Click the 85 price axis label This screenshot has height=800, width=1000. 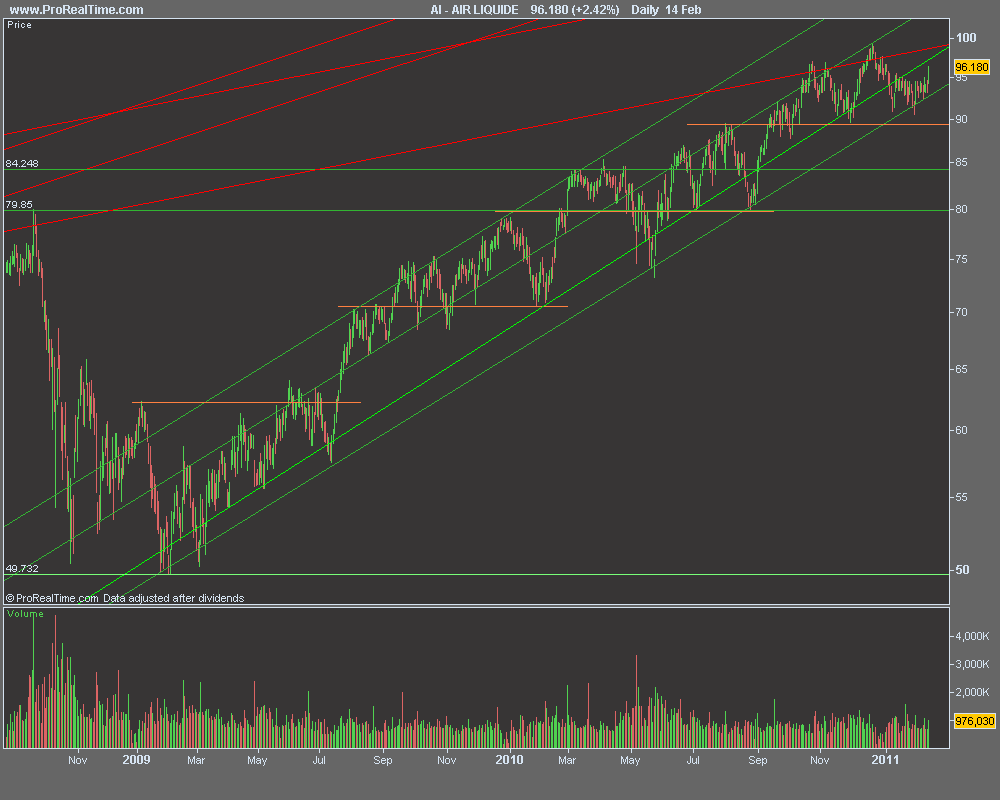tap(961, 163)
